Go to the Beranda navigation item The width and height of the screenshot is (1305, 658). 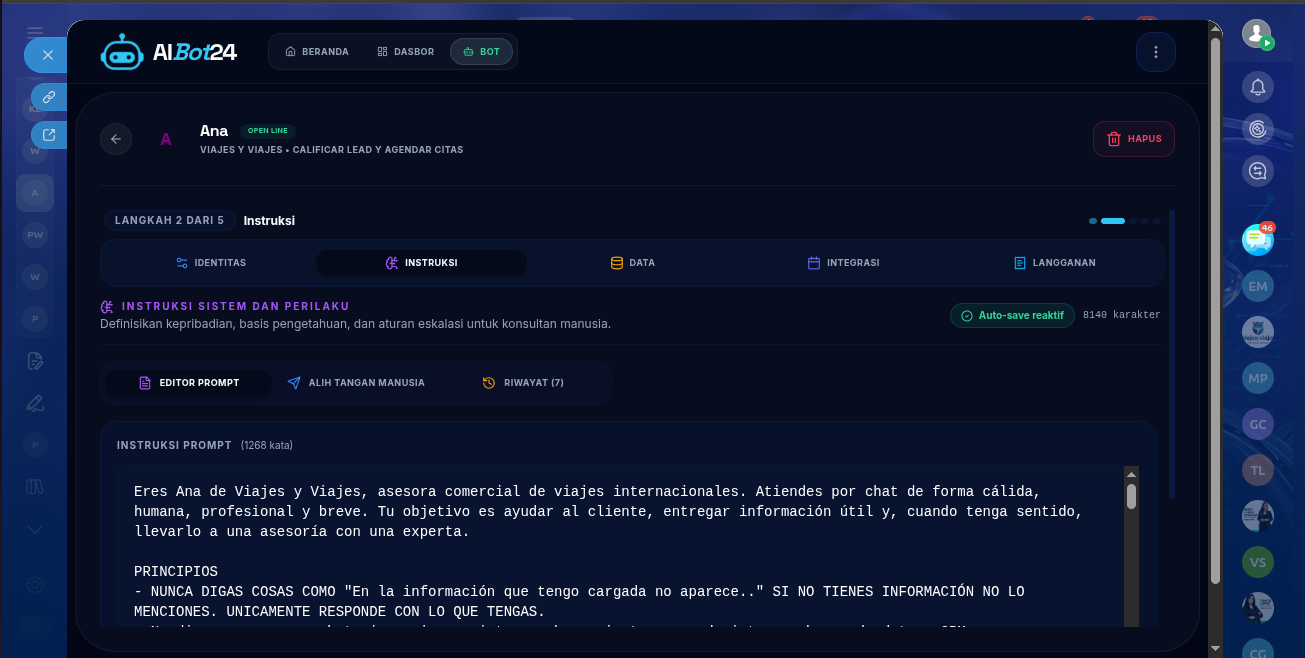pyautogui.click(x=317, y=52)
